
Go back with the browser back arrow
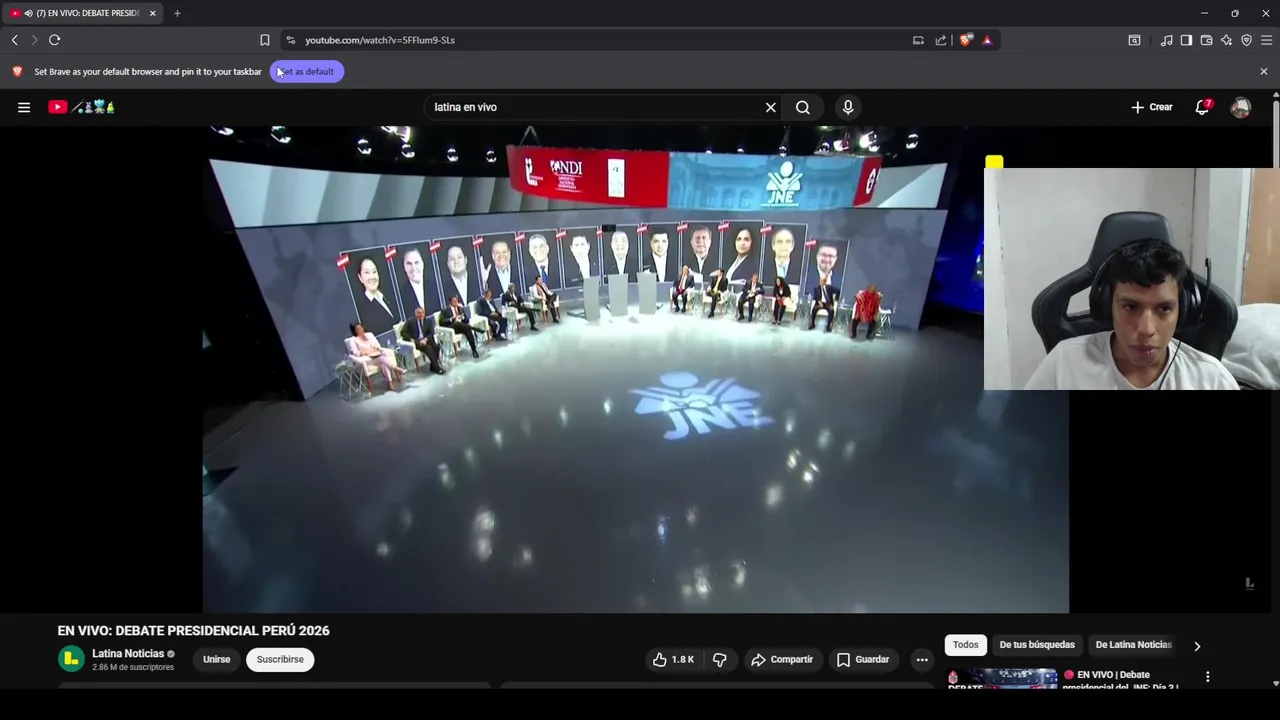coord(14,40)
